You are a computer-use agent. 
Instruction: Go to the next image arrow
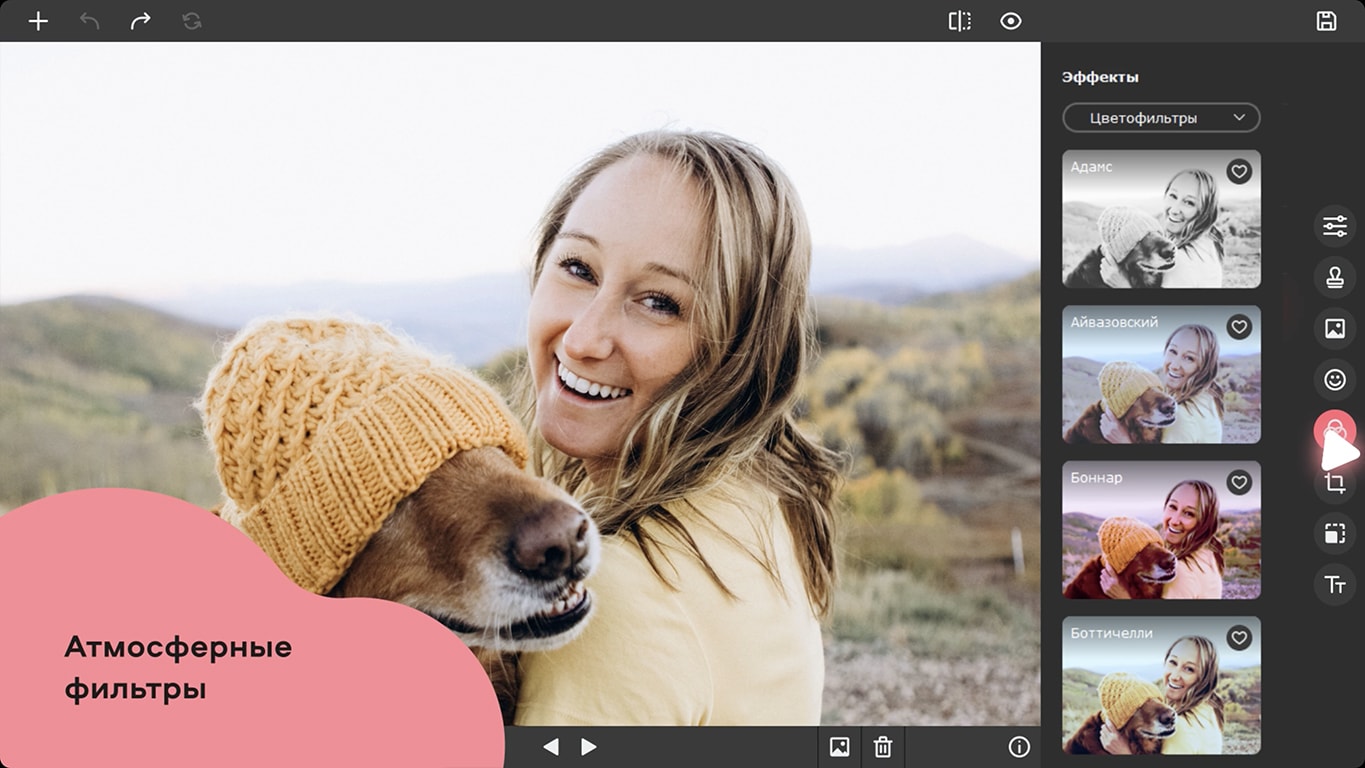pyautogui.click(x=589, y=747)
